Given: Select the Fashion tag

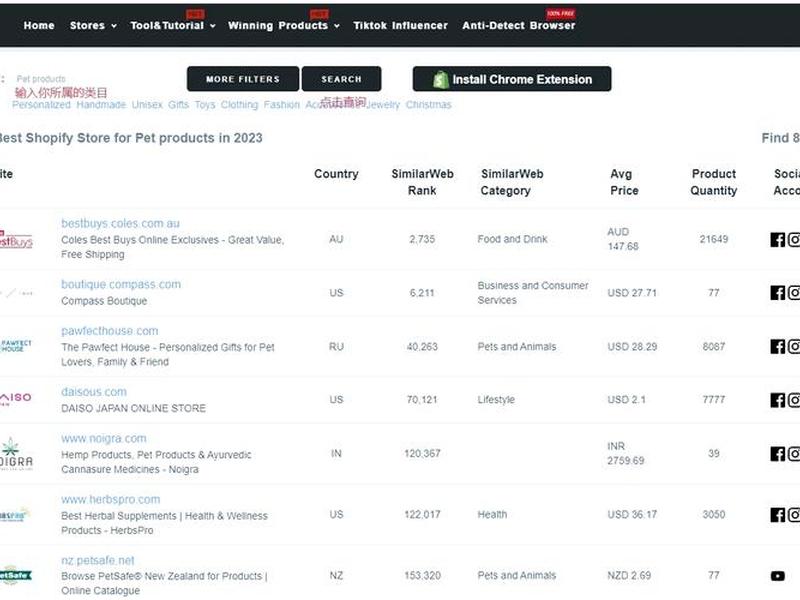Looking at the screenshot, I should coord(282,105).
